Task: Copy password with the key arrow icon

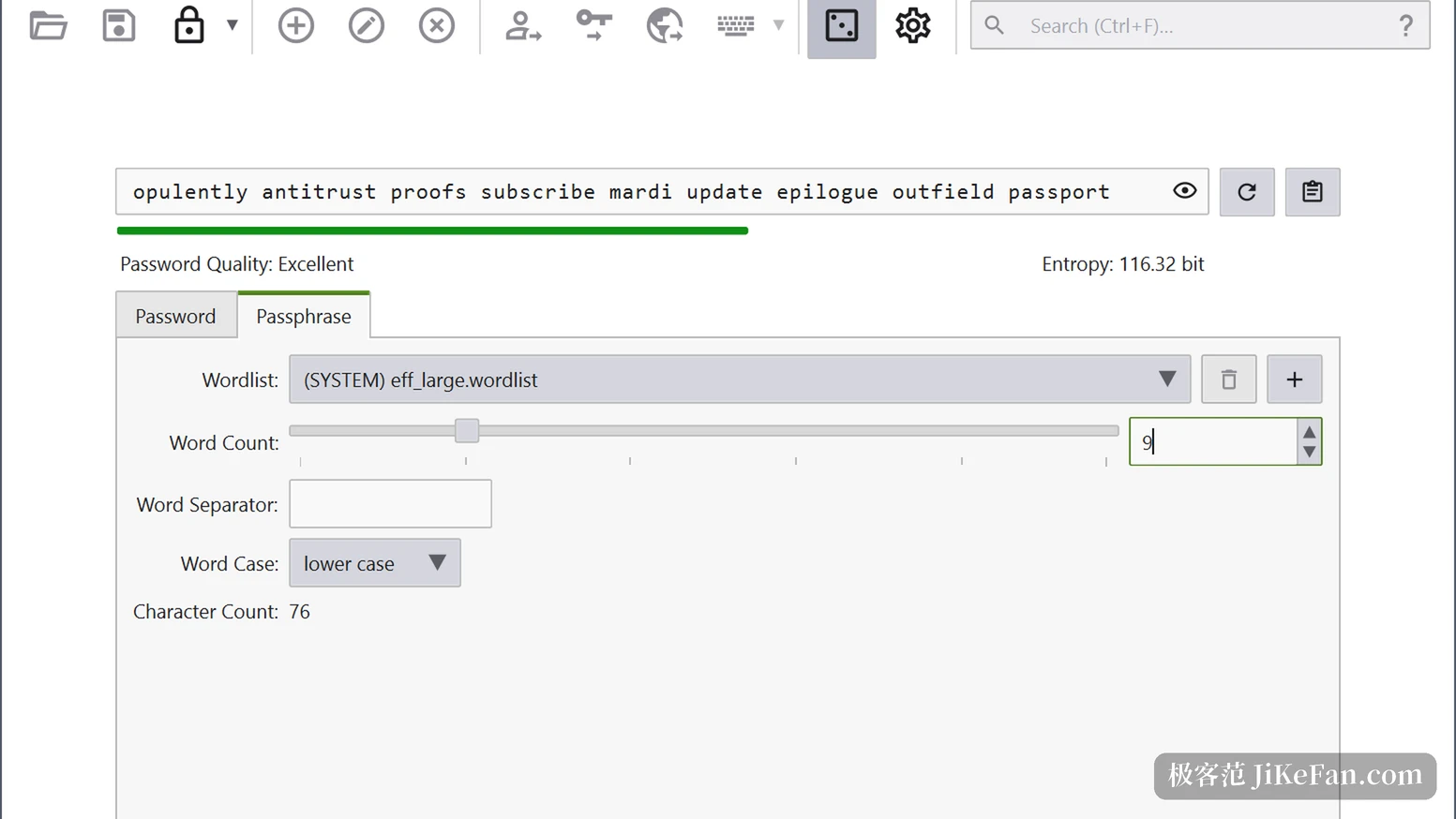Action: coord(593,25)
